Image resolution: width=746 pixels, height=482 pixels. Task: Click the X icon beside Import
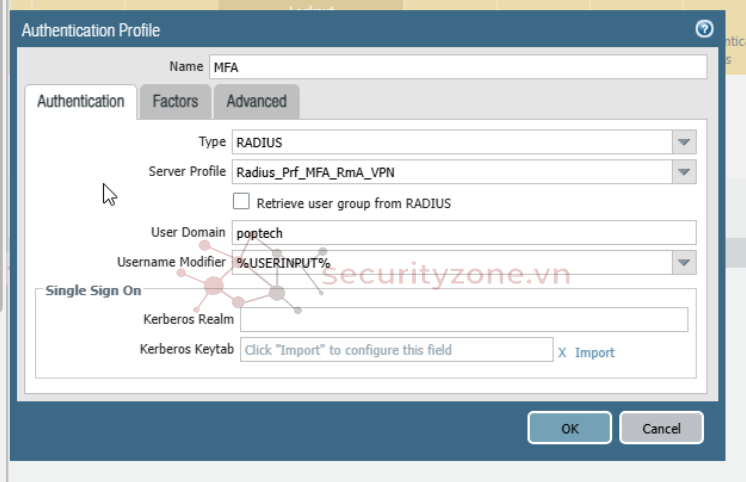(x=562, y=352)
